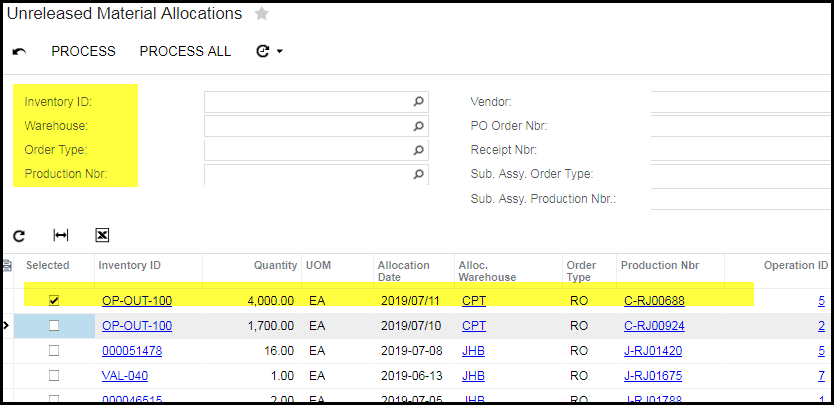834x405 pixels.
Task: Expand the schedule clock dropdown arrow
Action: pos(279,52)
